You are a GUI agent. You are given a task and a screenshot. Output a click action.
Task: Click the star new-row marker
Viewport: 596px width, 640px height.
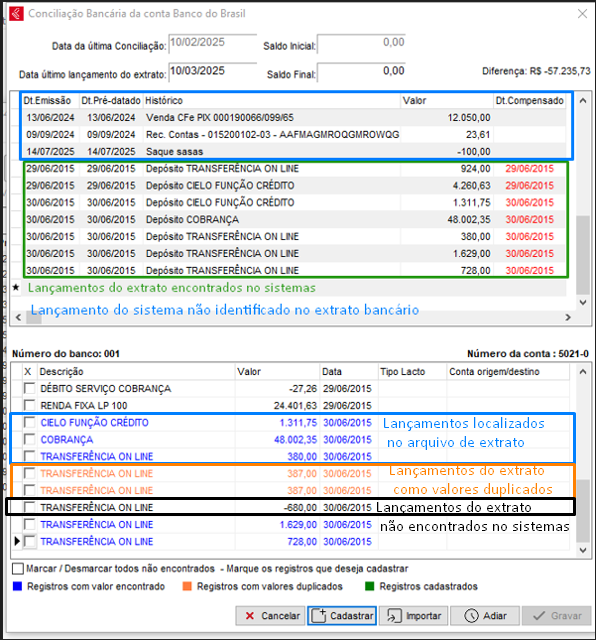click(16, 287)
